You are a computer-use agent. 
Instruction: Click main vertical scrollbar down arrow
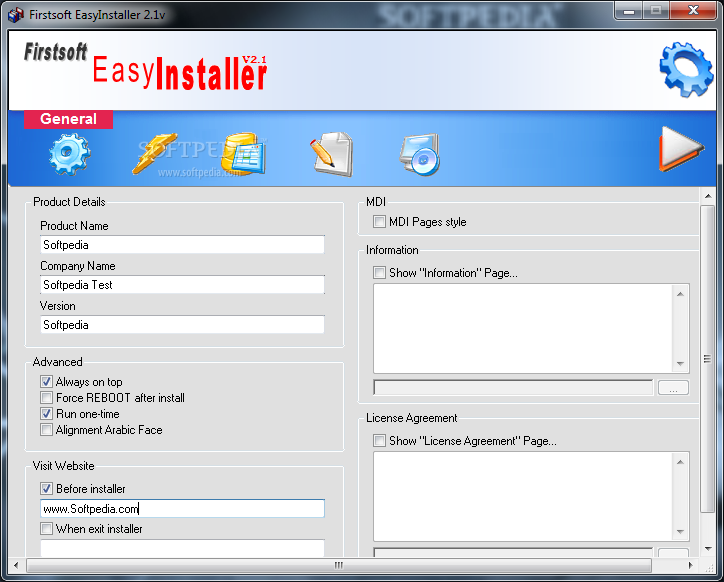[708, 549]
